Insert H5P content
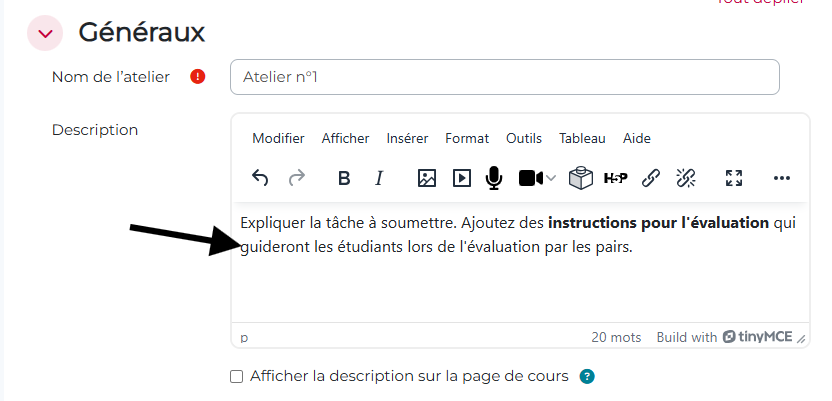 coord(616,178)
